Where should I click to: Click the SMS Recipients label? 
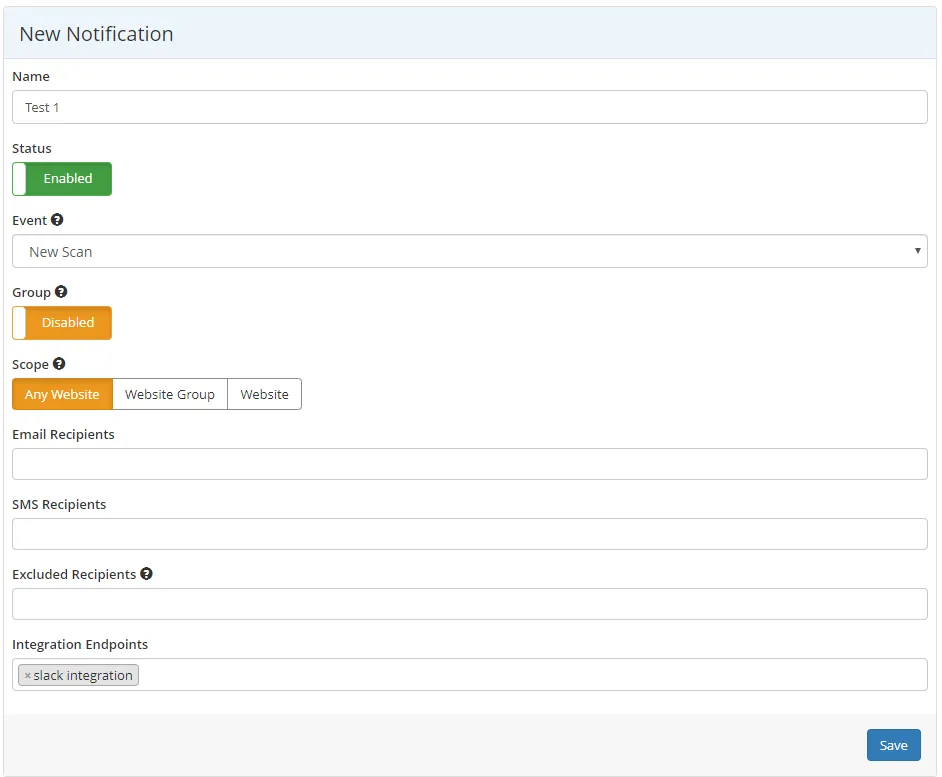pyautogui.click(x=59, y=504)
